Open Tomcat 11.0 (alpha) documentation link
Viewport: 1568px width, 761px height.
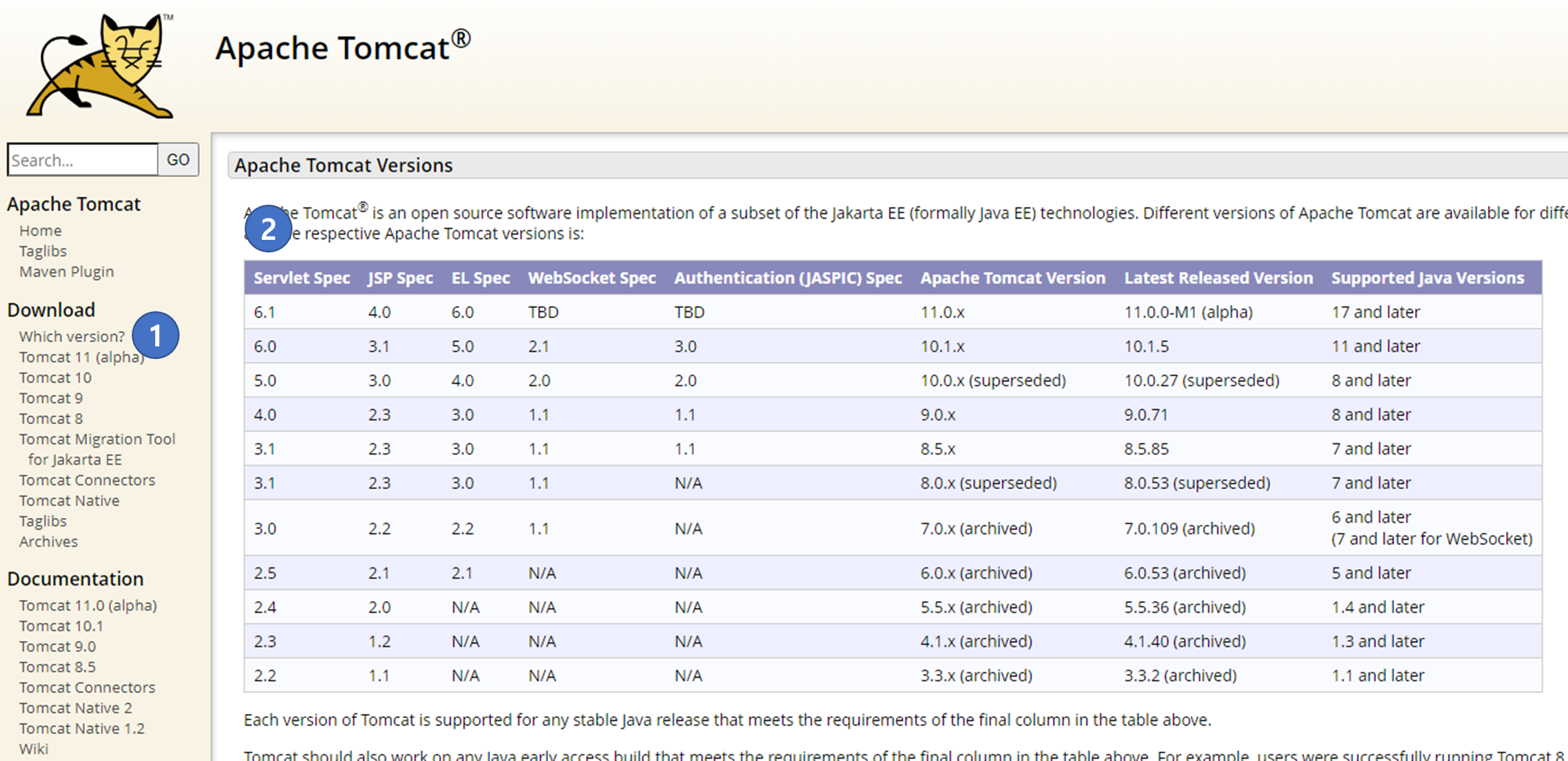(x=88, y=605)
